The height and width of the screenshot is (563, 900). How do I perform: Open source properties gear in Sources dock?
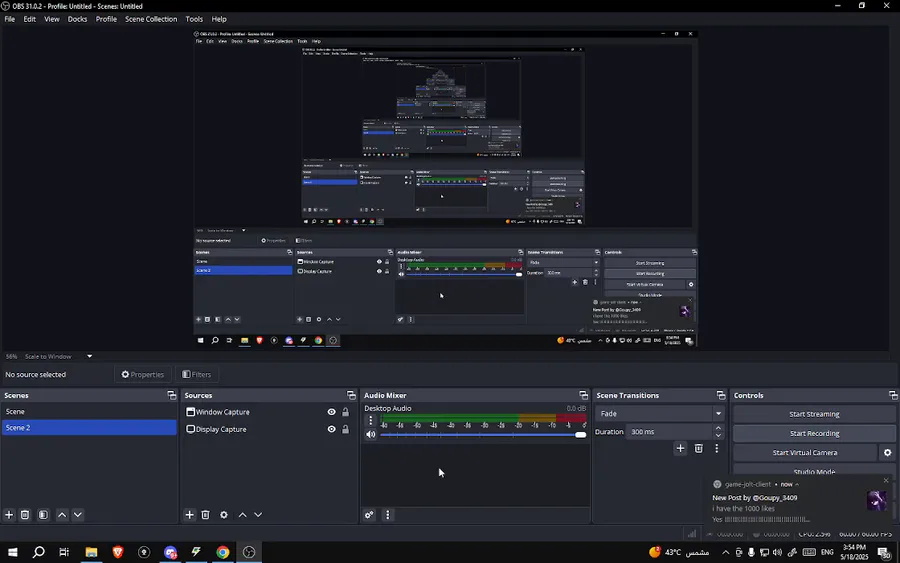click(x=224, y=515)
